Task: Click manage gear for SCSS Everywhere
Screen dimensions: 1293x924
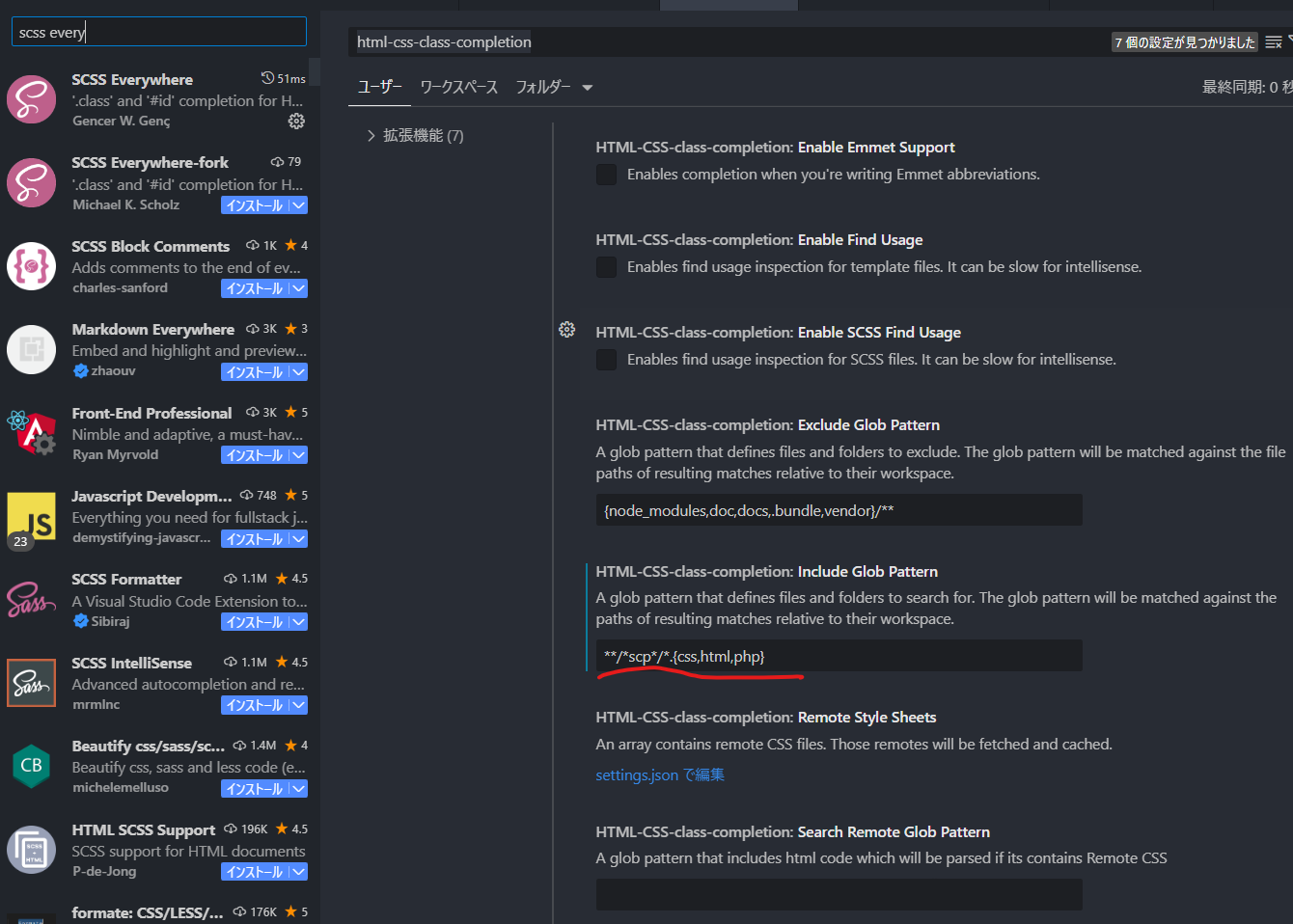Action: click(x=296, y=122)
